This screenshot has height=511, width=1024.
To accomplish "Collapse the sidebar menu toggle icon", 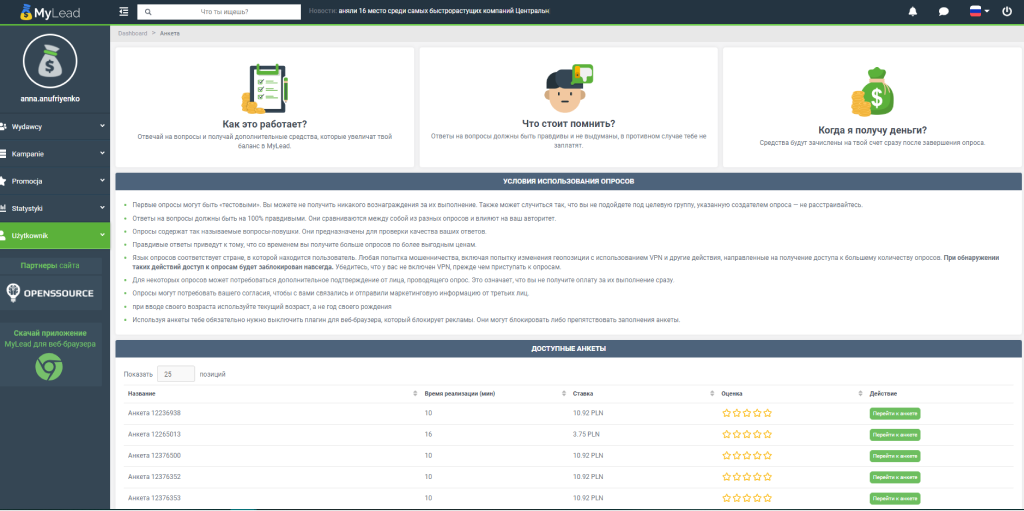I will [124, 11].
